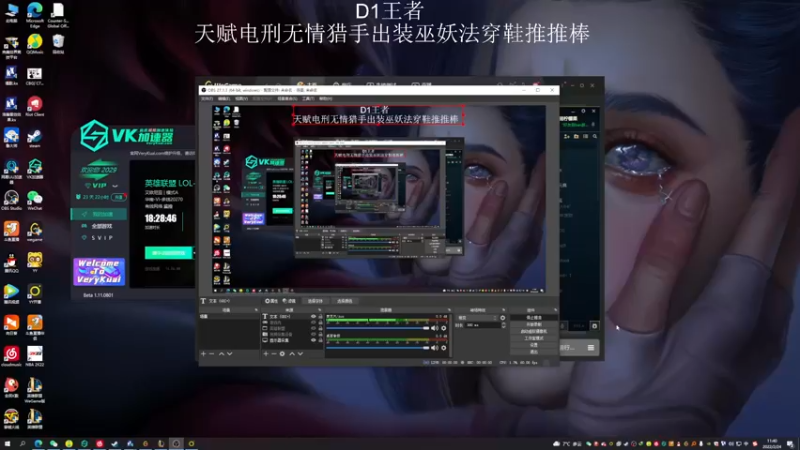Pop out the Scenes dock panel

[256, 310]
